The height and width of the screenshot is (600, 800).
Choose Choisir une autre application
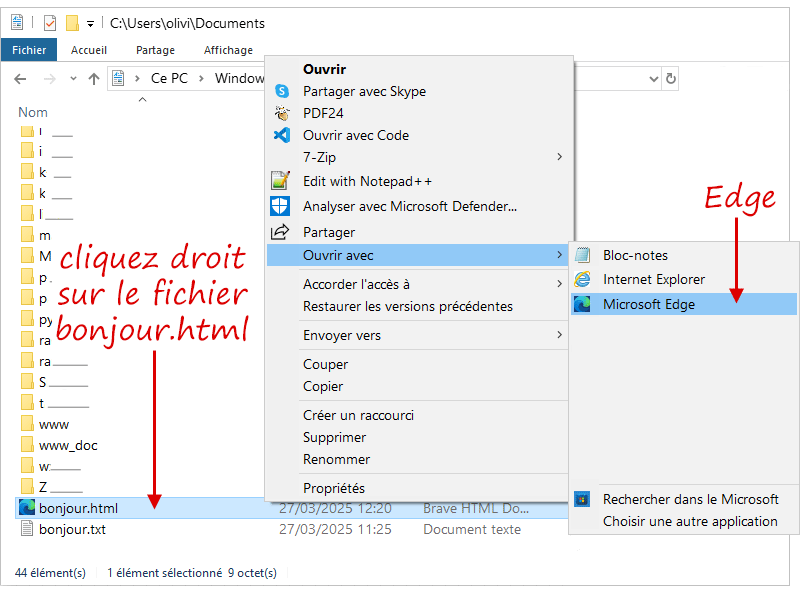coord(690,521)
